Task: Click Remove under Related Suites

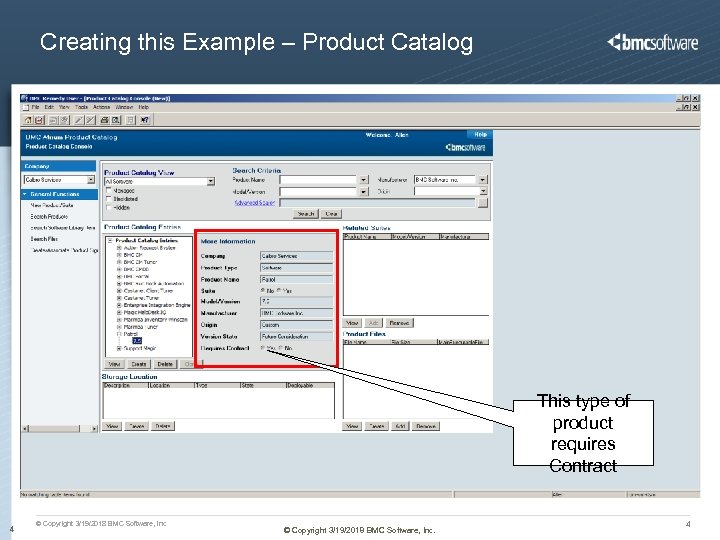Action: pos(399,323)
